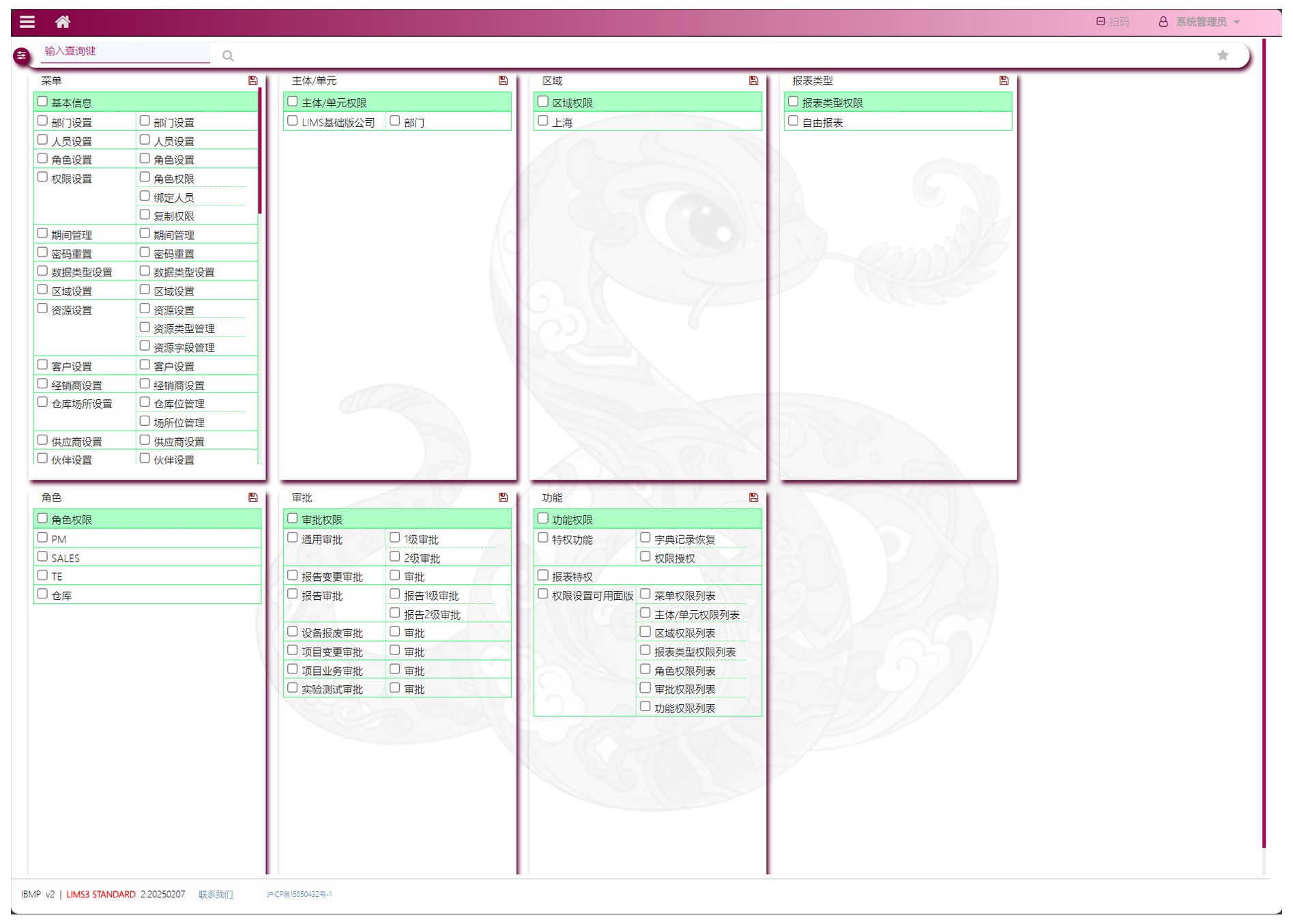Select the 审批权限 header row
Screen dimensions: 1293x924
point(397,519)
